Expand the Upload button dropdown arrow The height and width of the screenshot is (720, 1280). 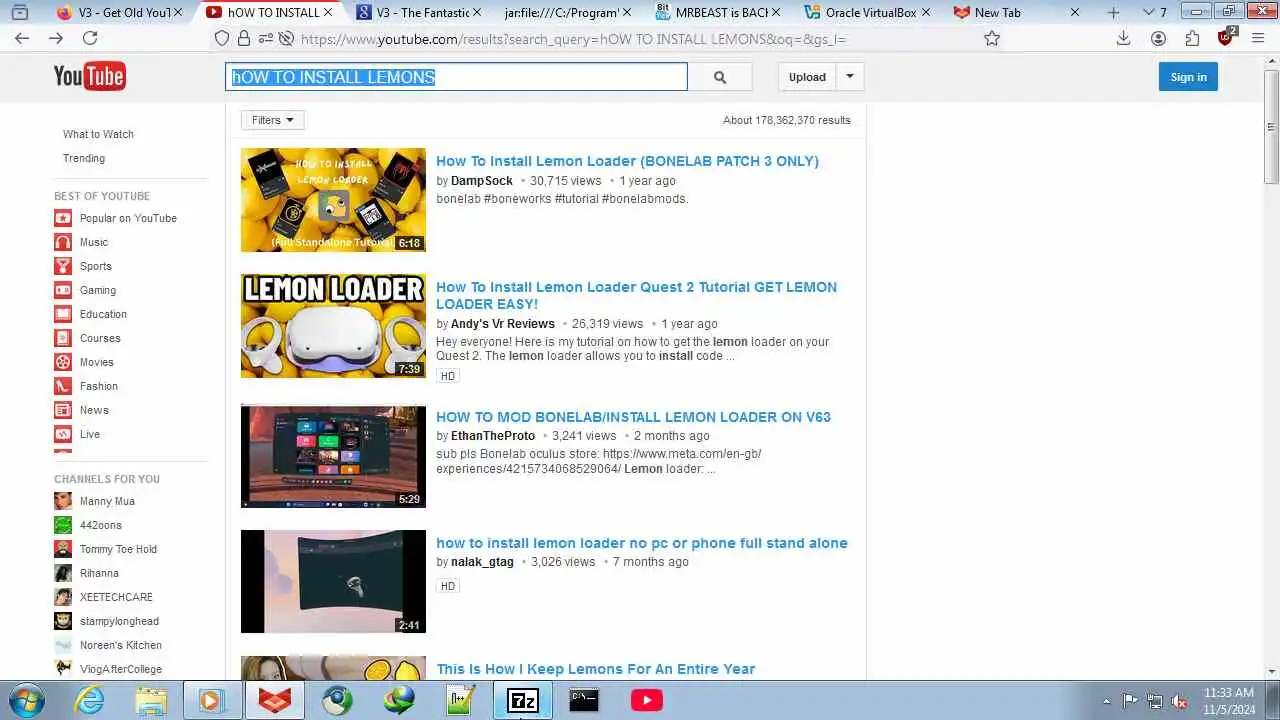point(850,77)
